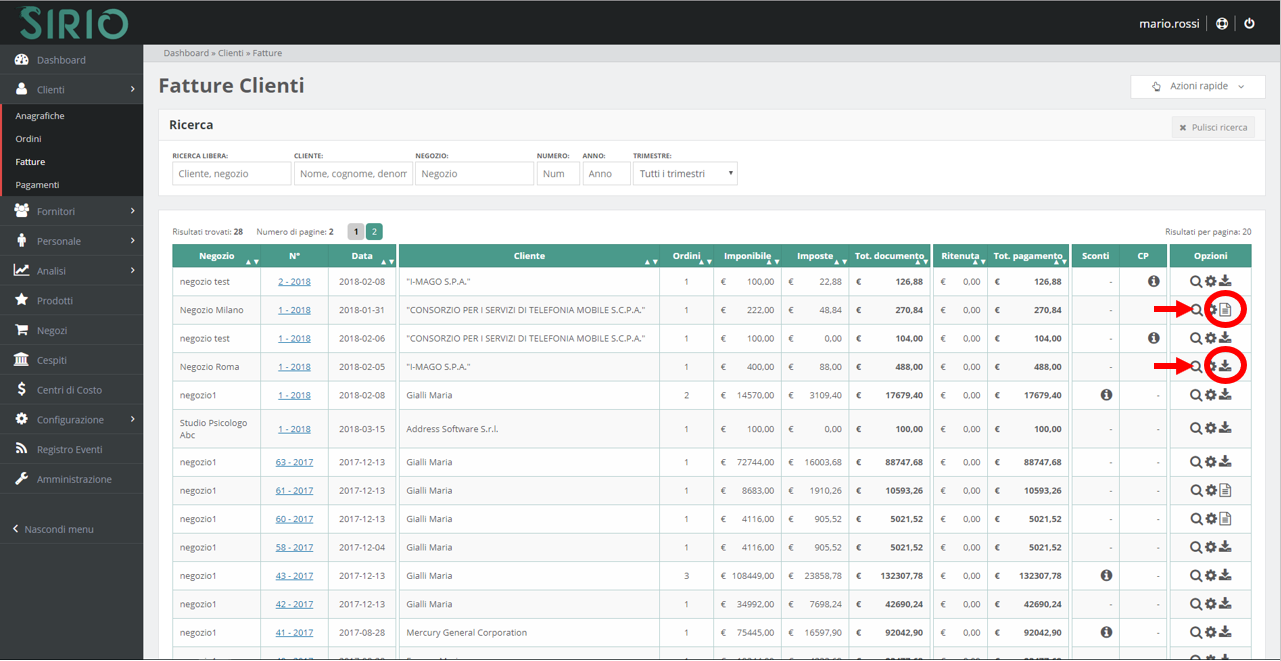Open document icon for invoice 61 - 2017
The height and width of the screenshot is (661, 1281).
(x=1225, y=491)
